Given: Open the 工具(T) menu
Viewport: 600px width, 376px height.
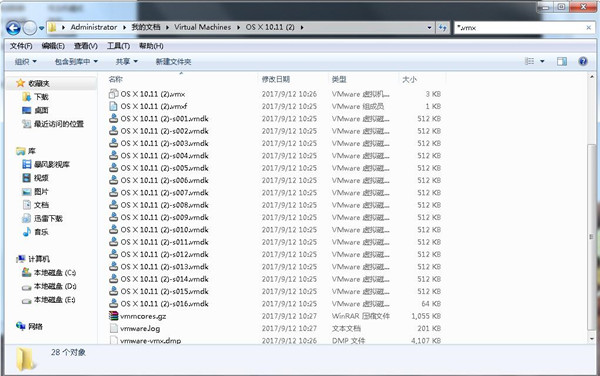Looking at the screenshot, I should pos(118,46).
